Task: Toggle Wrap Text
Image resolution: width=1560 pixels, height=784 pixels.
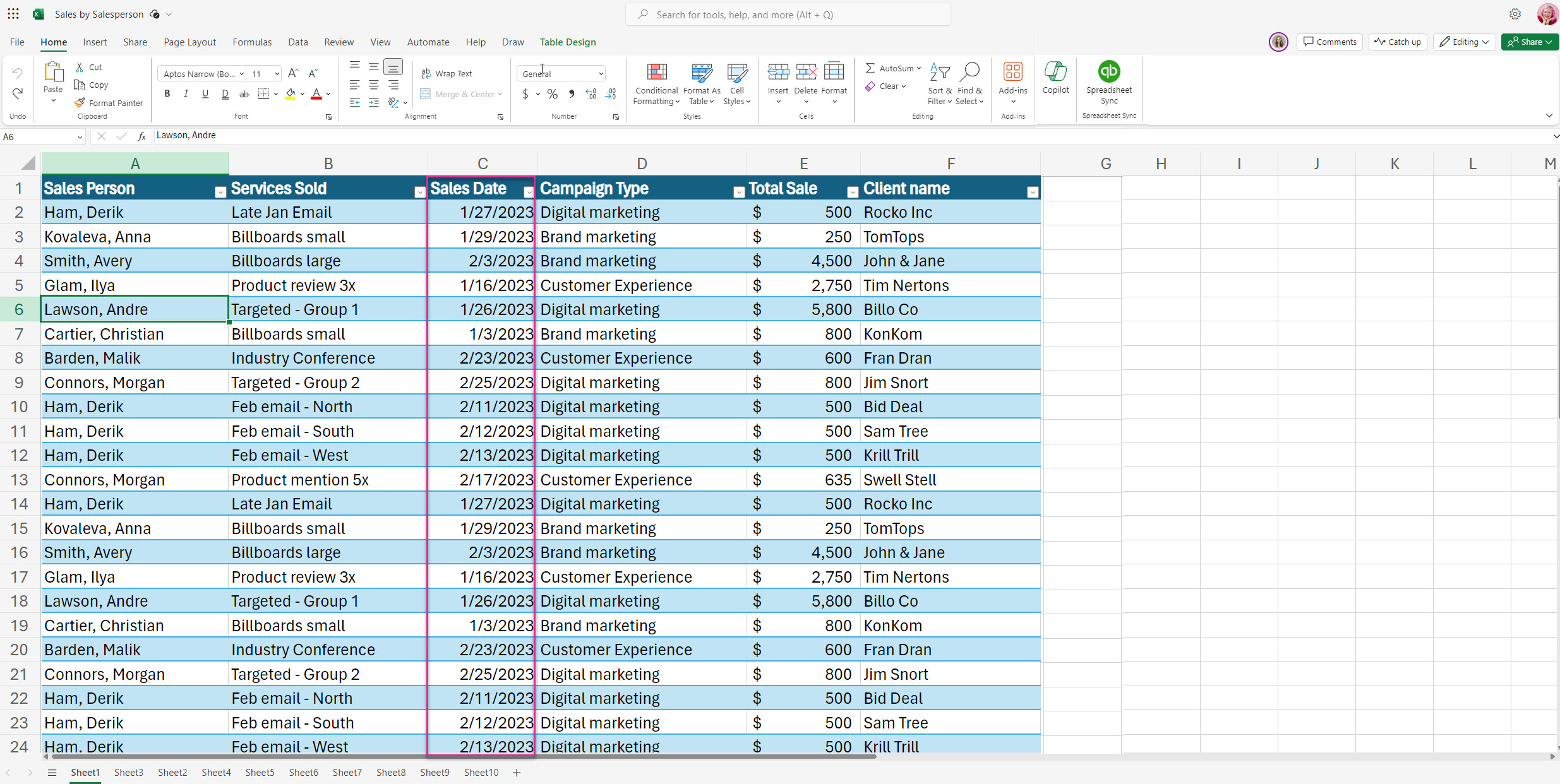Action: (x=447, y=73)
